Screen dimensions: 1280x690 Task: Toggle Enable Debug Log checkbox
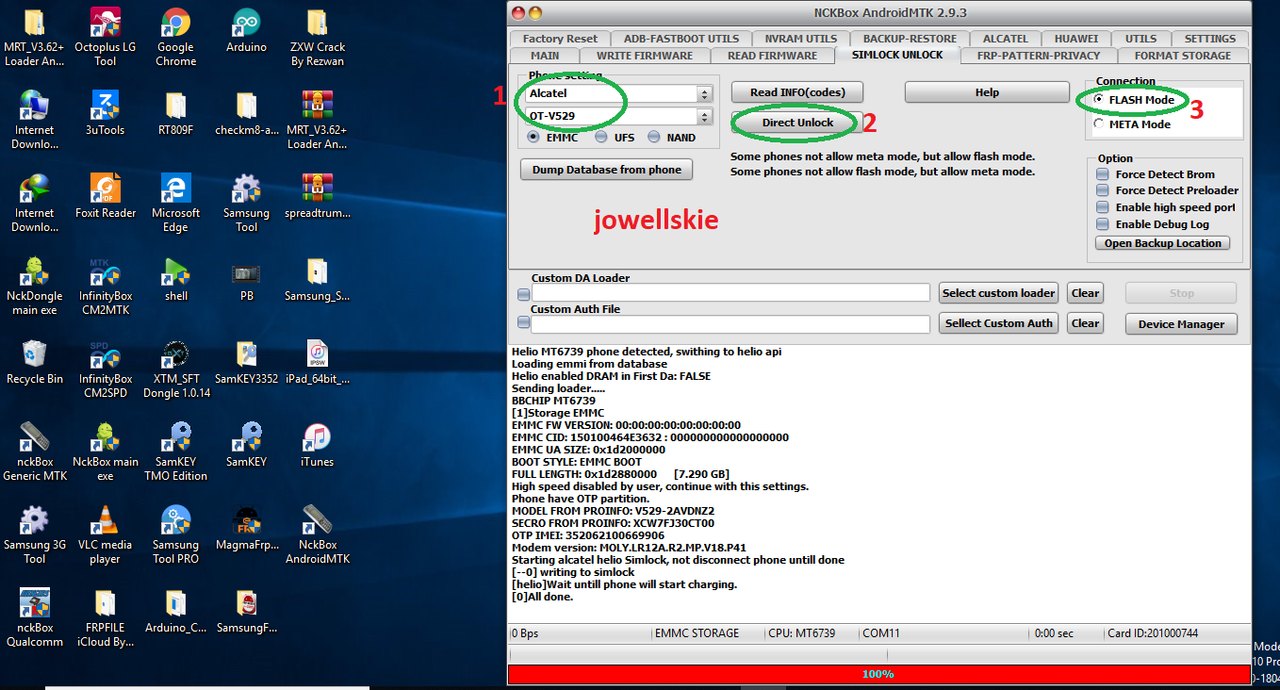pos(1102,224)
